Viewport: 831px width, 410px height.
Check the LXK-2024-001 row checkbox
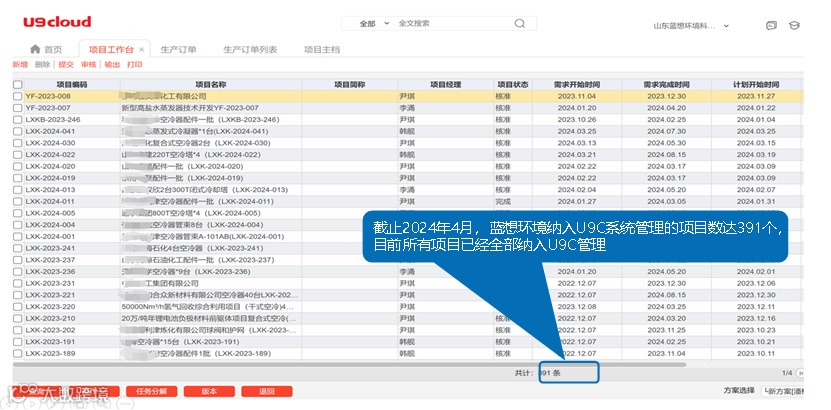click(x=18, y=236)
